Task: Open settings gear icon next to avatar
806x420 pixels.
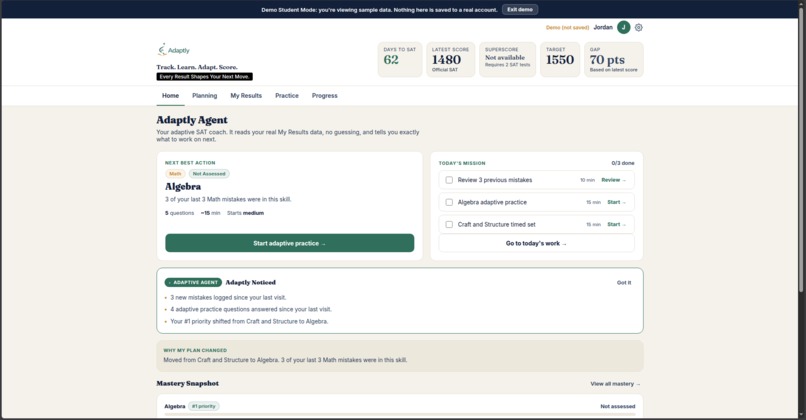Action: click(638, 27)
